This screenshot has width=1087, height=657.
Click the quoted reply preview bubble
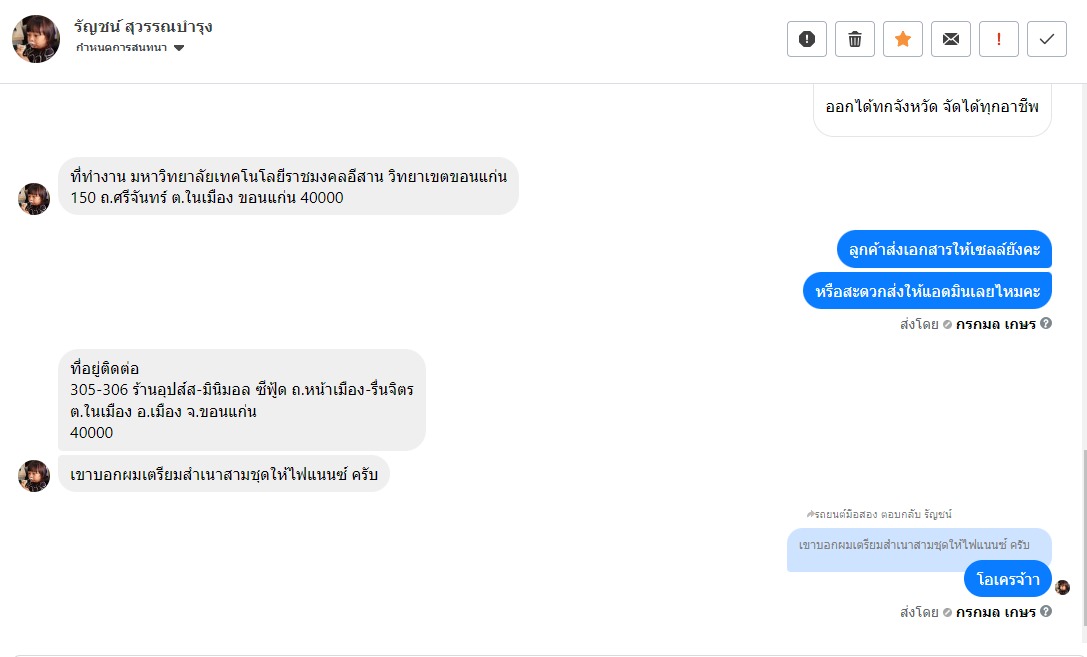(x=918, y=546)
